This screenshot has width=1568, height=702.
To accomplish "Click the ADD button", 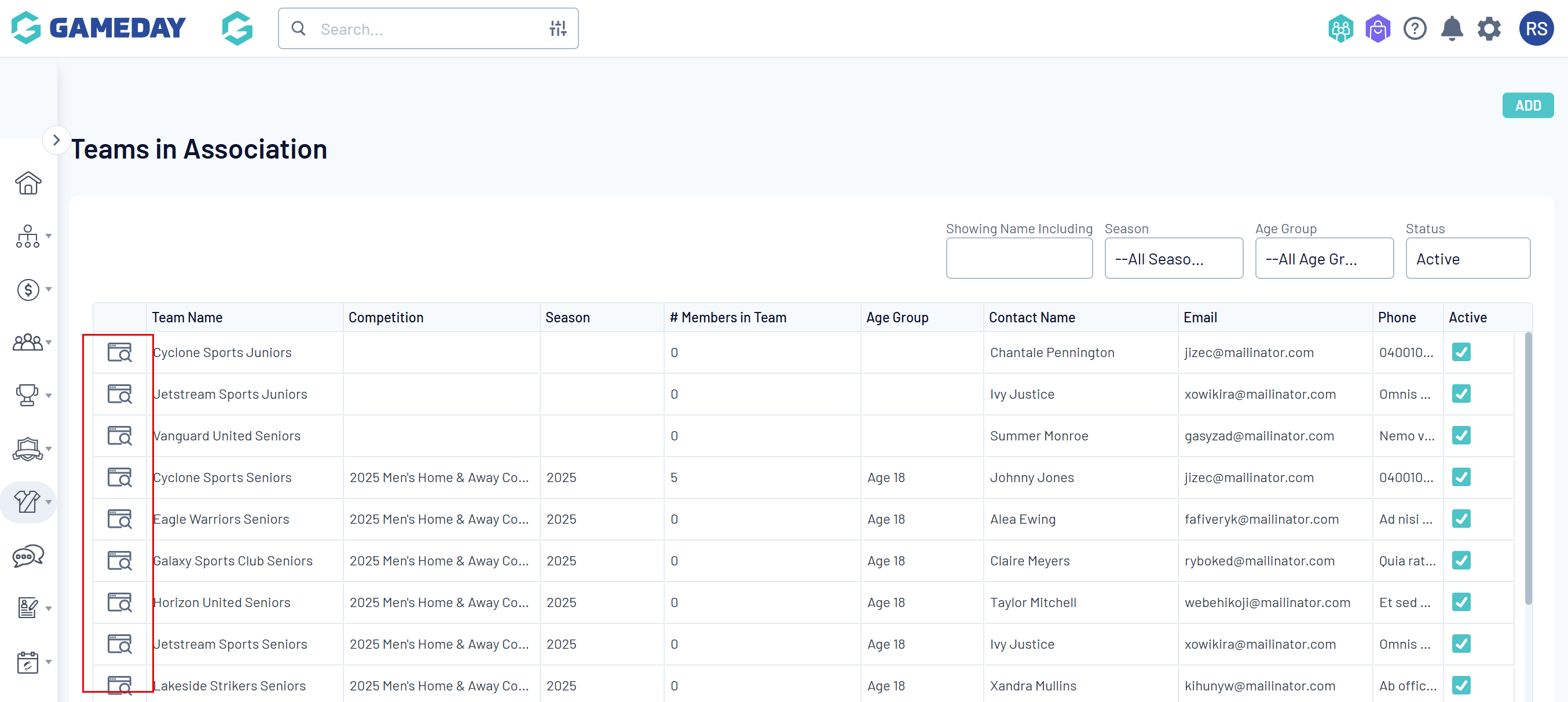I will (x=1527, y=106).
